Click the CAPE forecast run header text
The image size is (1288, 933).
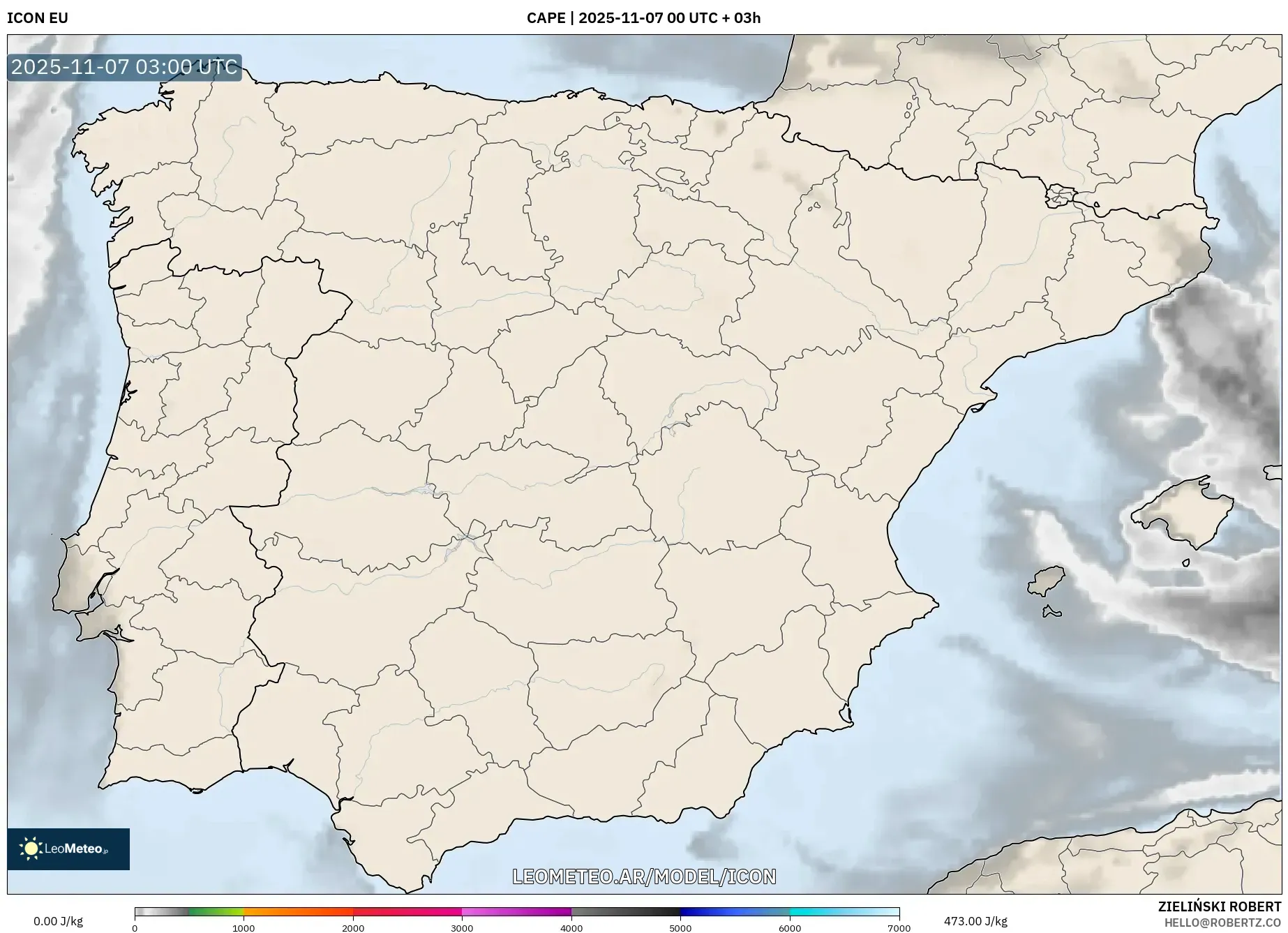(x=643, y=17)
